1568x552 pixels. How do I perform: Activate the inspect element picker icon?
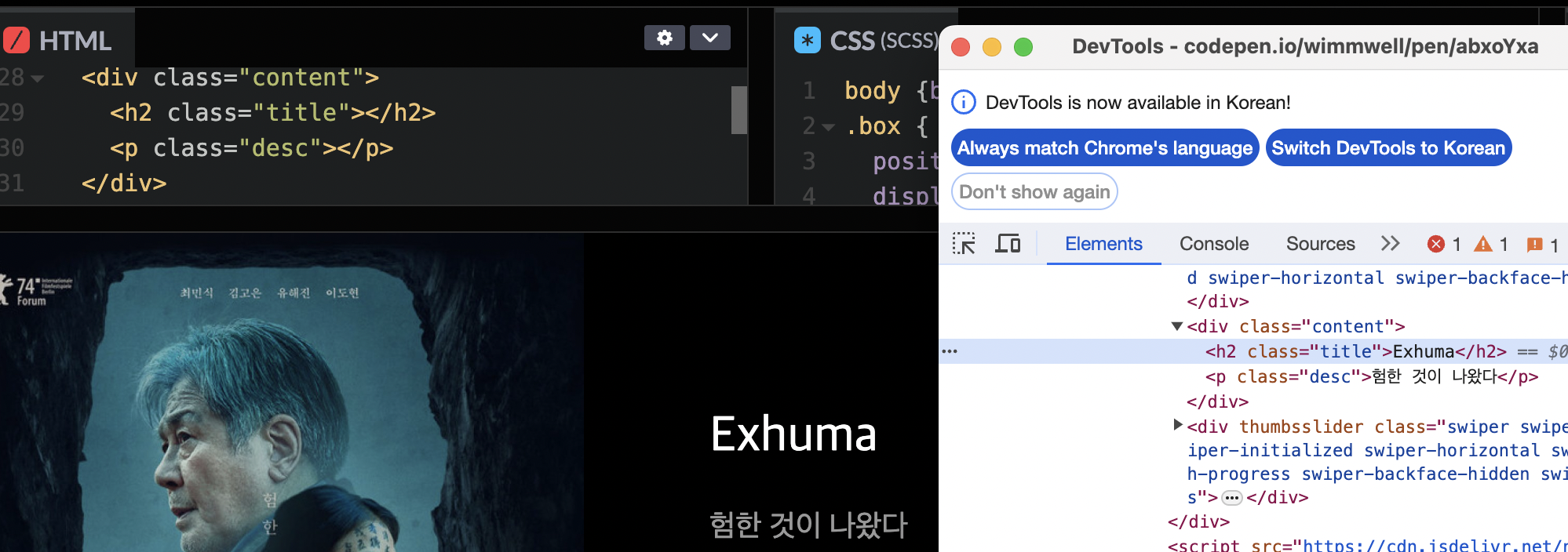(x=964, y=244)
